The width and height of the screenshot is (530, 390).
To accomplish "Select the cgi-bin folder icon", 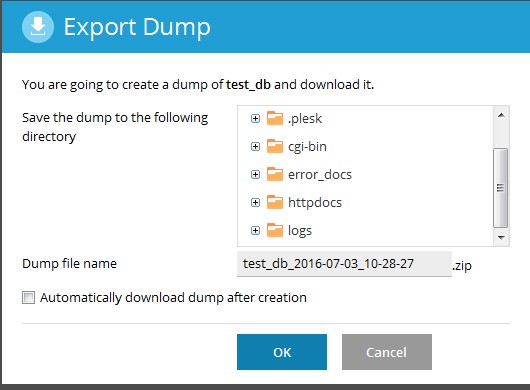I will click(x=274, y=146).
